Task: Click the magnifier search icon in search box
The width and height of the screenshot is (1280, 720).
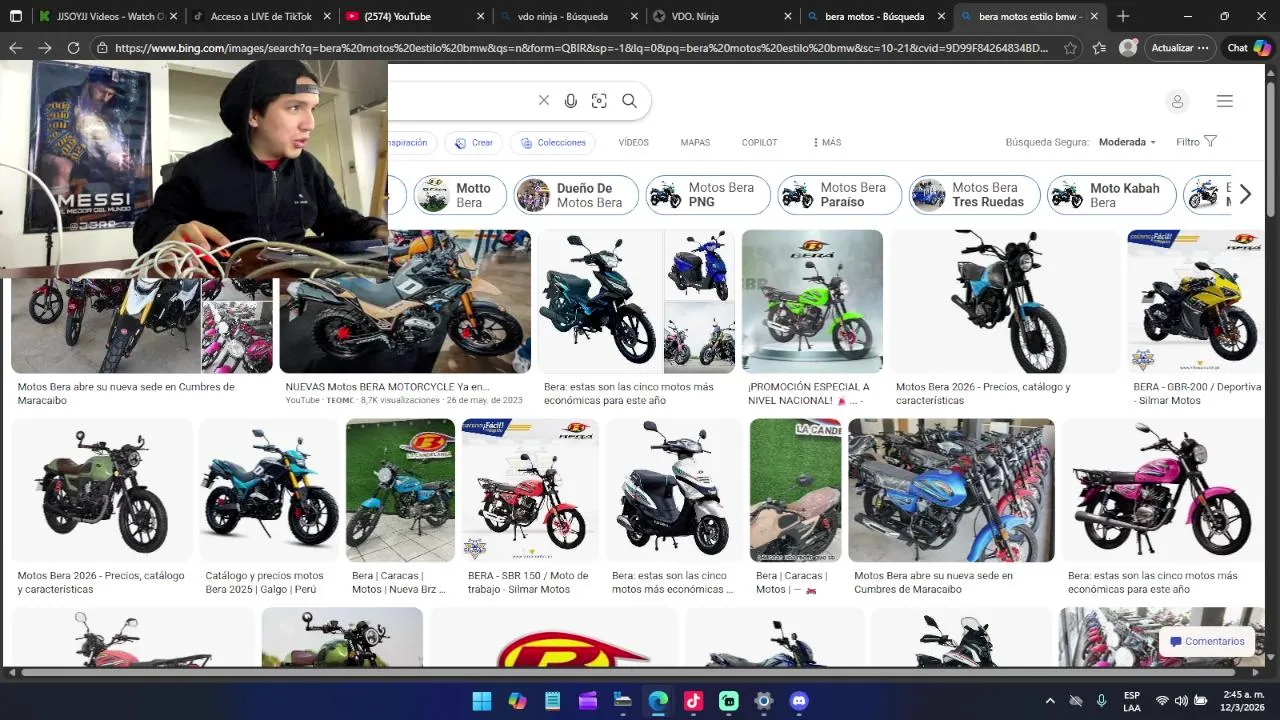Action: click(x=629, y=101)
